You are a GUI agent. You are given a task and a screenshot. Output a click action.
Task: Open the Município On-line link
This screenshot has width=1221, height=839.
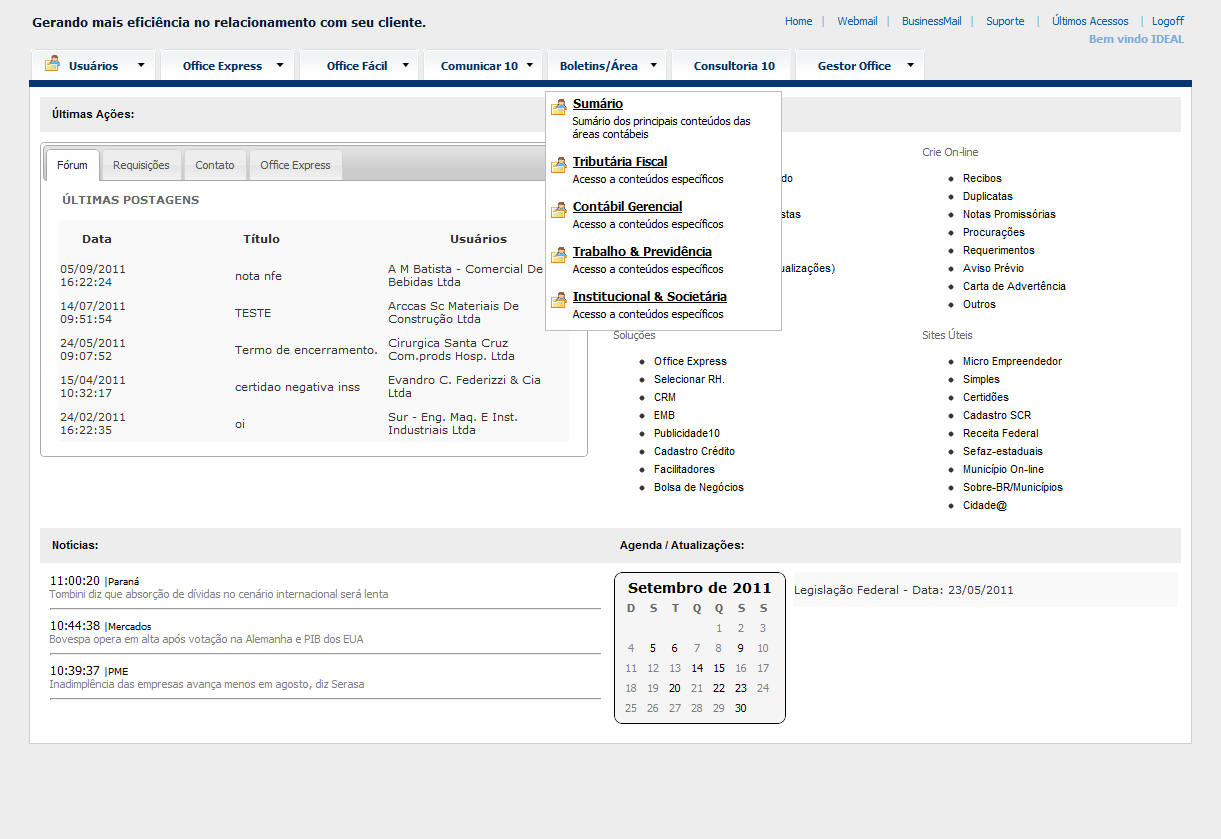1003,469
